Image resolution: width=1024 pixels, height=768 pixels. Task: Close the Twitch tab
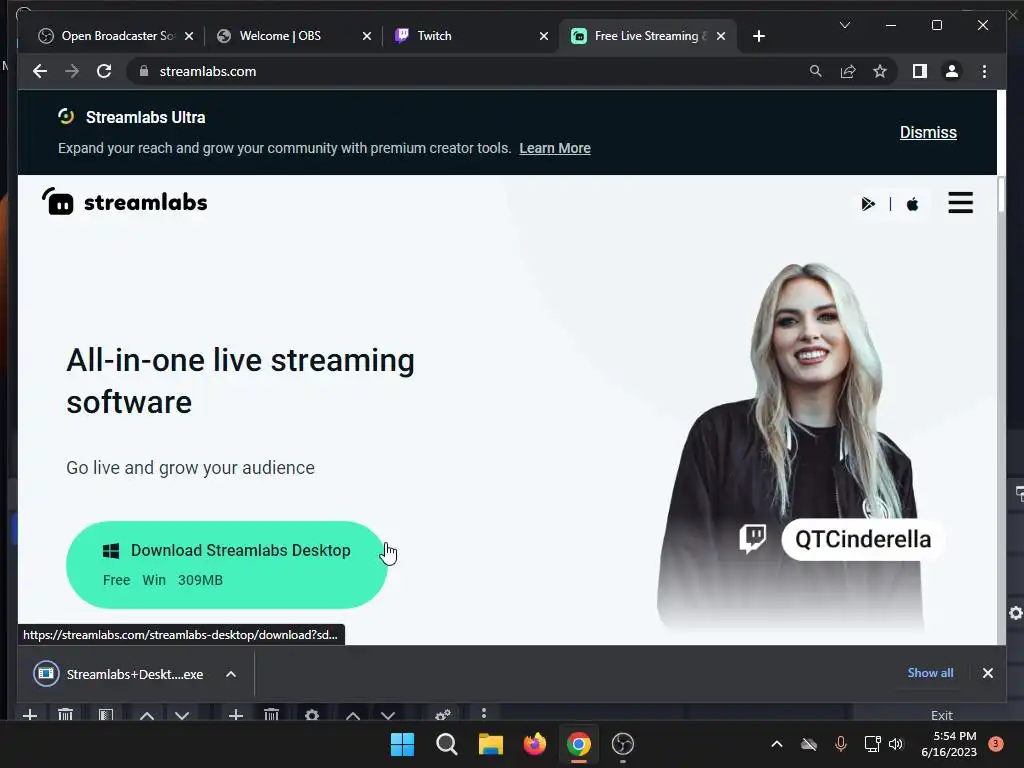(x=543, y=37)
